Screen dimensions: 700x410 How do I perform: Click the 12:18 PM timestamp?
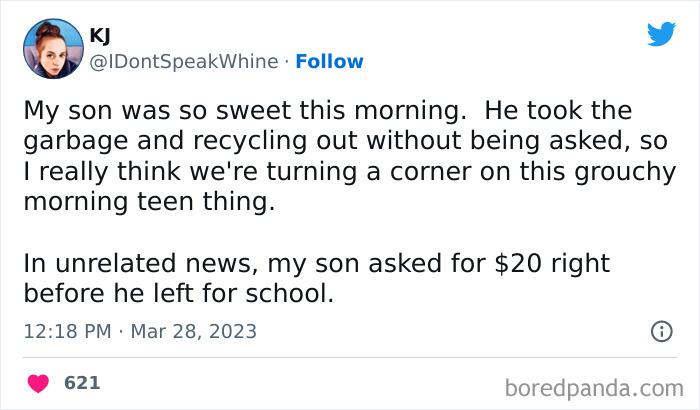click(x=62, y=331)
